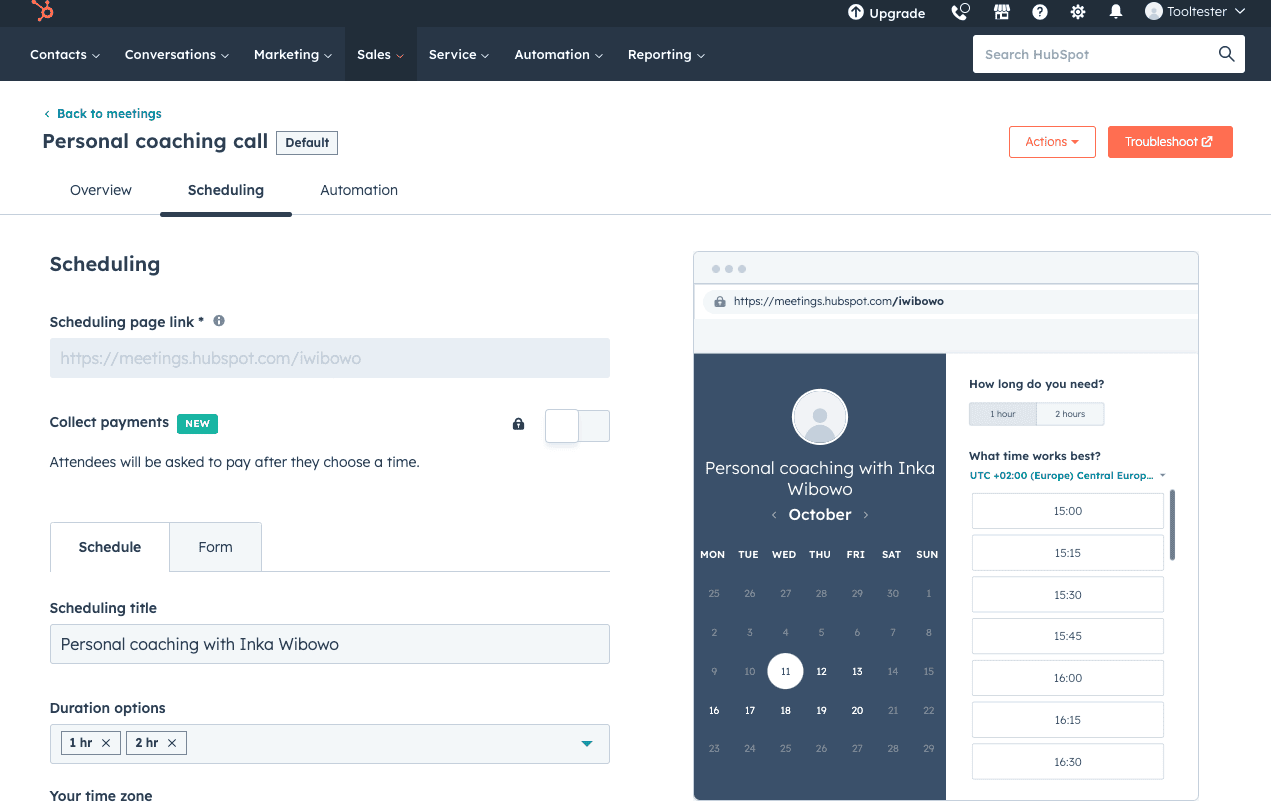Select October 18 in the calendar
Viewport: 1271px width, 810px height.
[x=786, y=711]
